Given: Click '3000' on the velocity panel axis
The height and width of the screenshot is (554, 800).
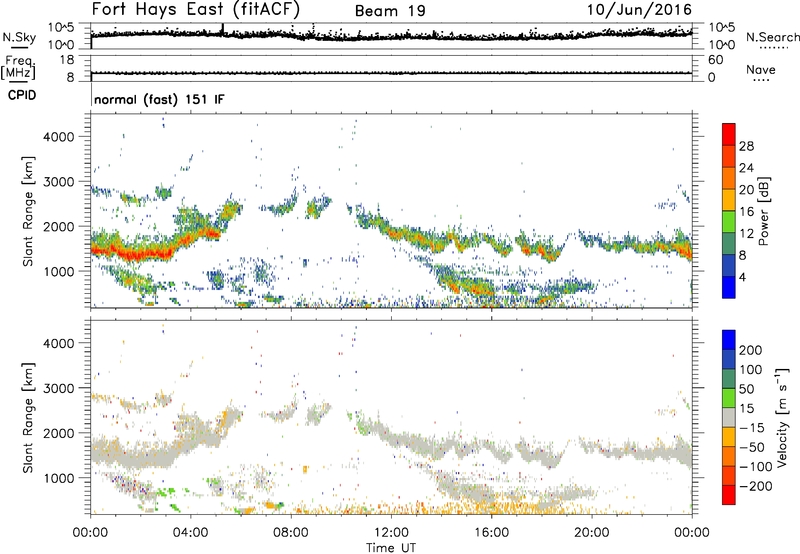Looking at the screenshot, I should 59,388.
